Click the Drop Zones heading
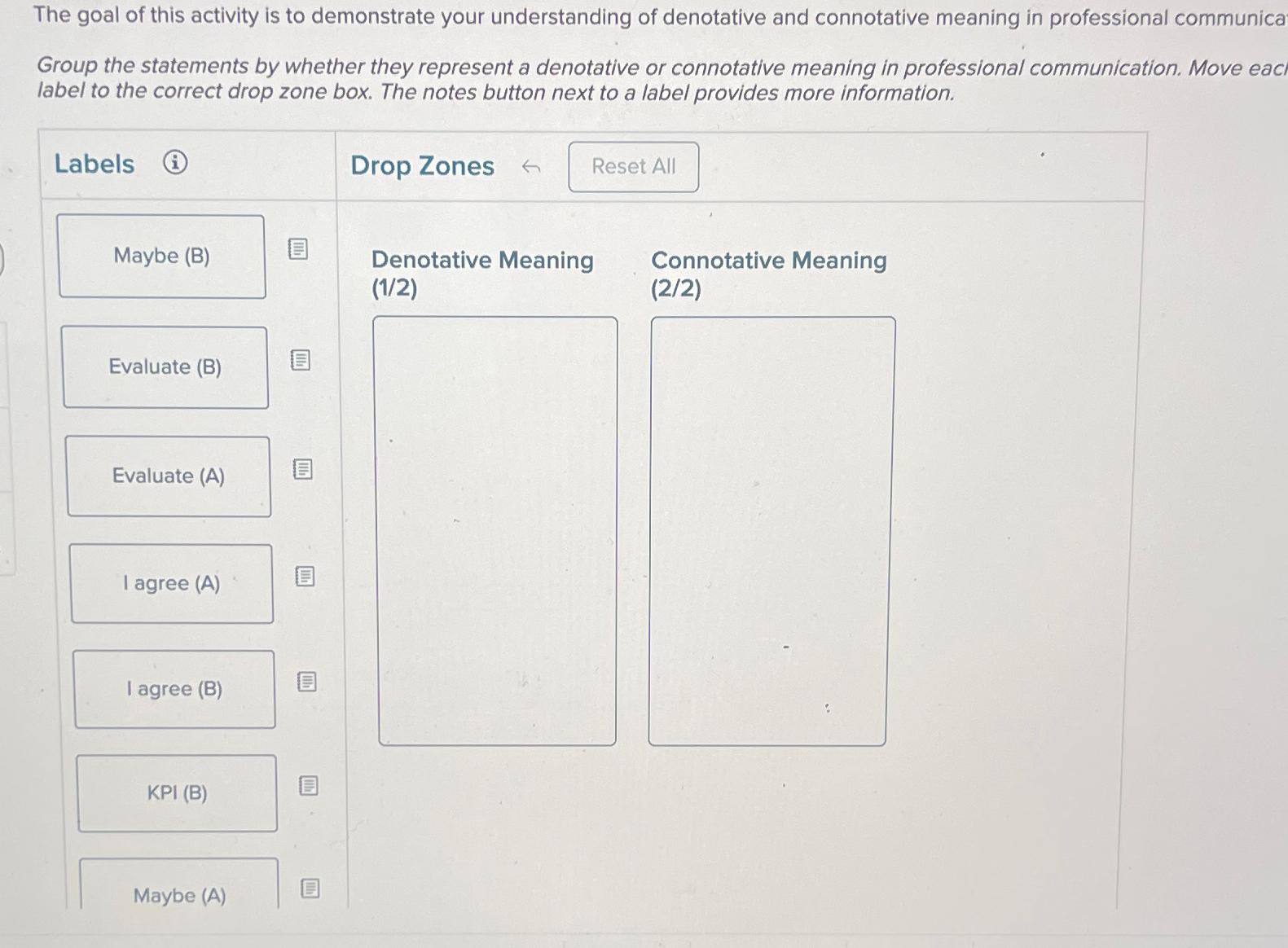Image resolution: width=1288 pixels, height=948 pixels. (422, 166)
